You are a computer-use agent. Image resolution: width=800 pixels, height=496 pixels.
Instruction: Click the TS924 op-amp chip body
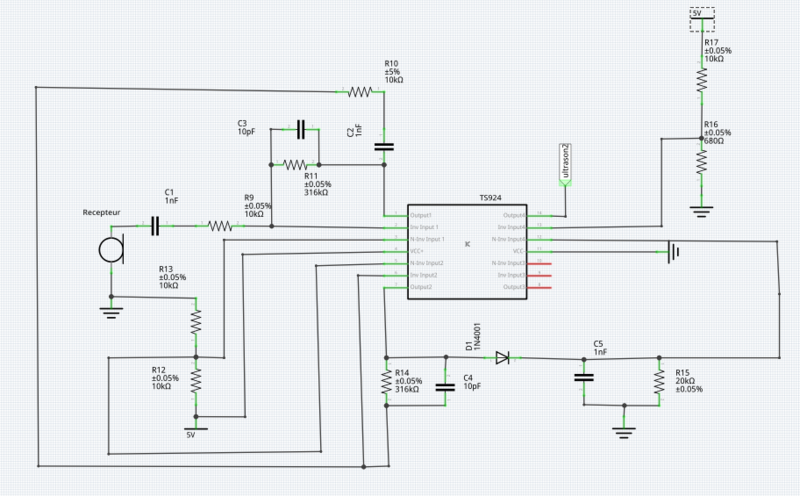[x=466, y=250]
